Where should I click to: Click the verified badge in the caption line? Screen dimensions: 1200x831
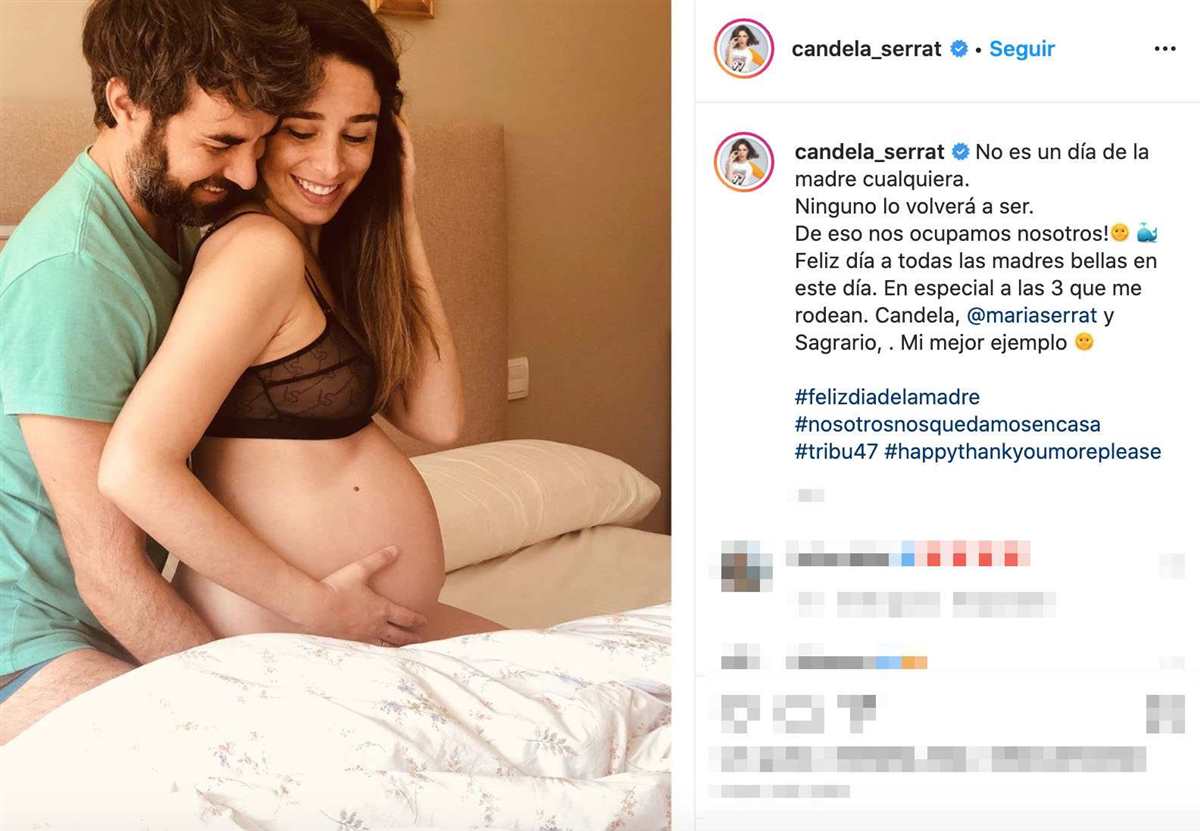961,153
